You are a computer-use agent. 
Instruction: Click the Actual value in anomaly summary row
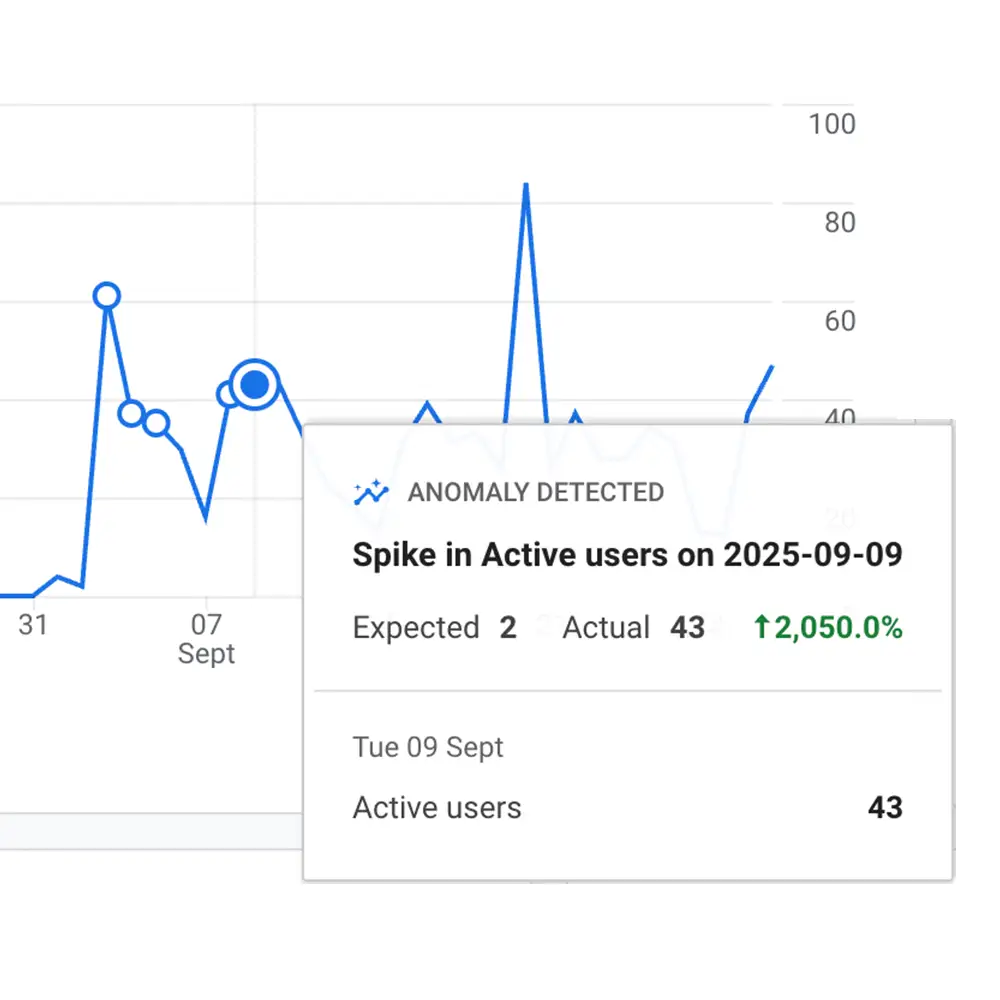(x=687, y=628)
